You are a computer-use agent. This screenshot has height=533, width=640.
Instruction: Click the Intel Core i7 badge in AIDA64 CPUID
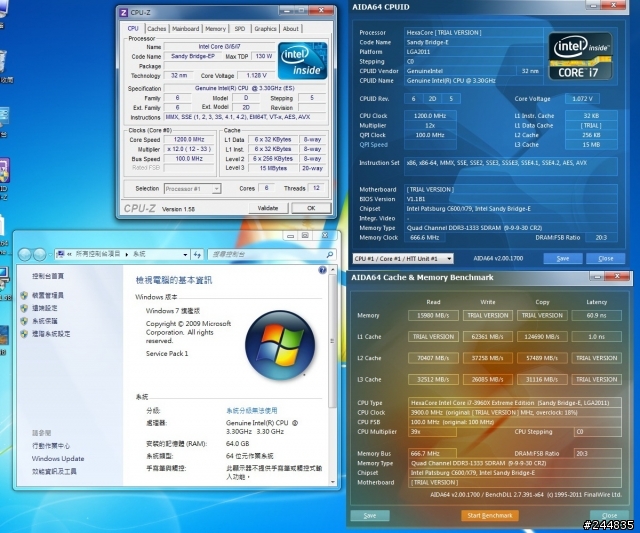[x=580, y=56]
